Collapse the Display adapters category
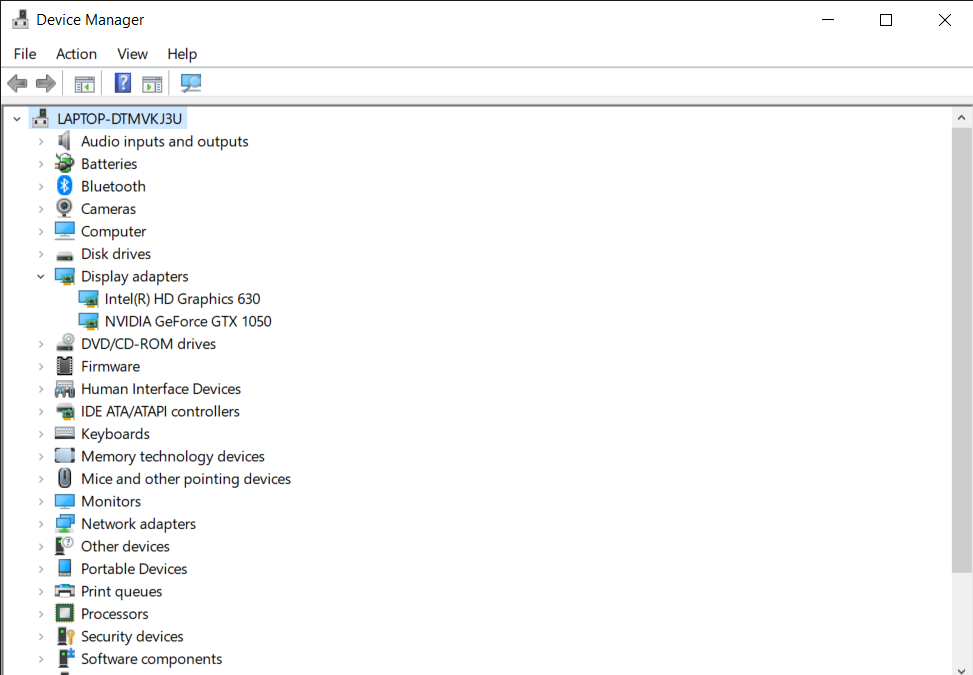This screenshot has width=973, height=675. point(41,276)
